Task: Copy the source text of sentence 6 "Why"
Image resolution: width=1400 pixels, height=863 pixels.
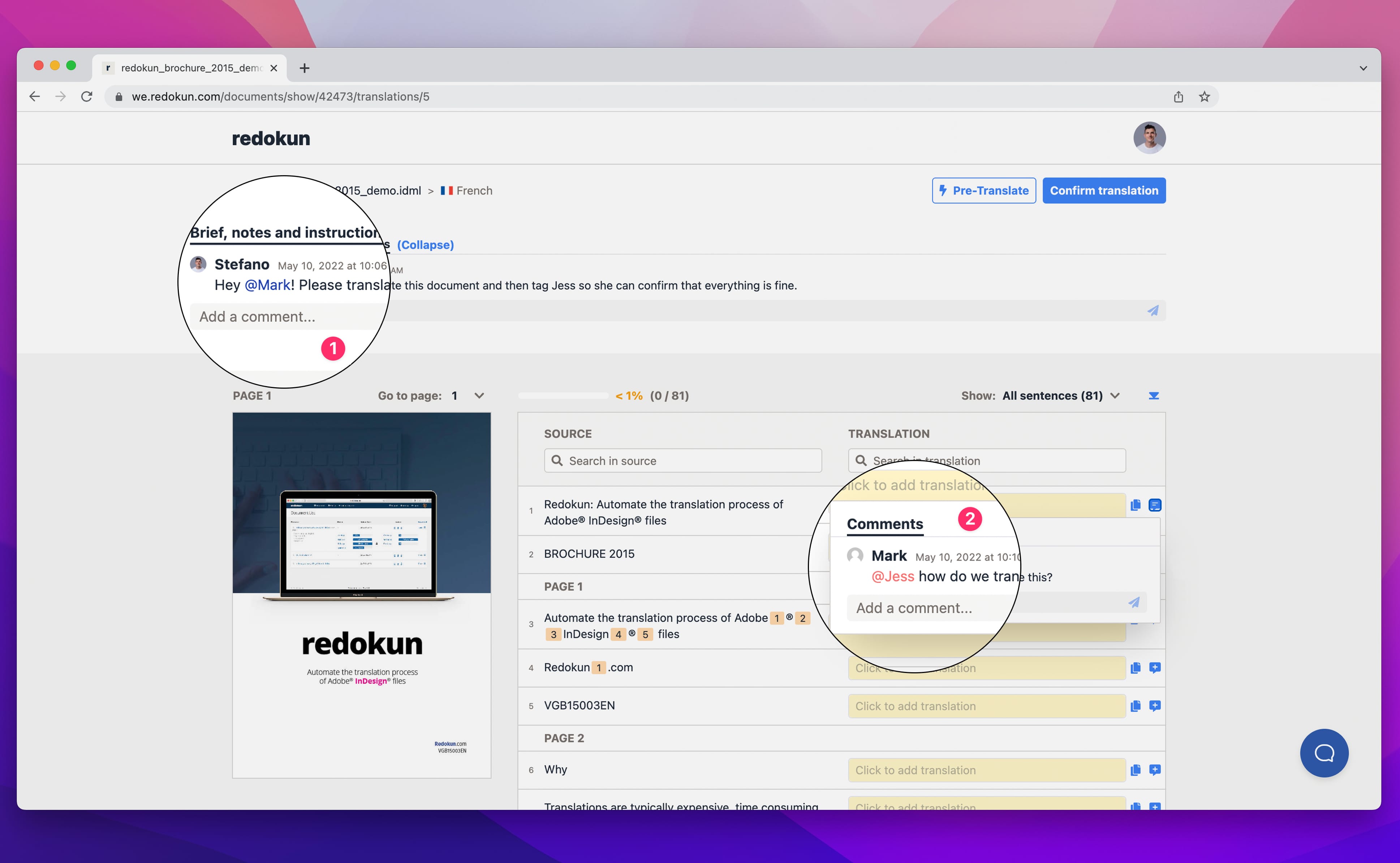Action: point(1135,770)
